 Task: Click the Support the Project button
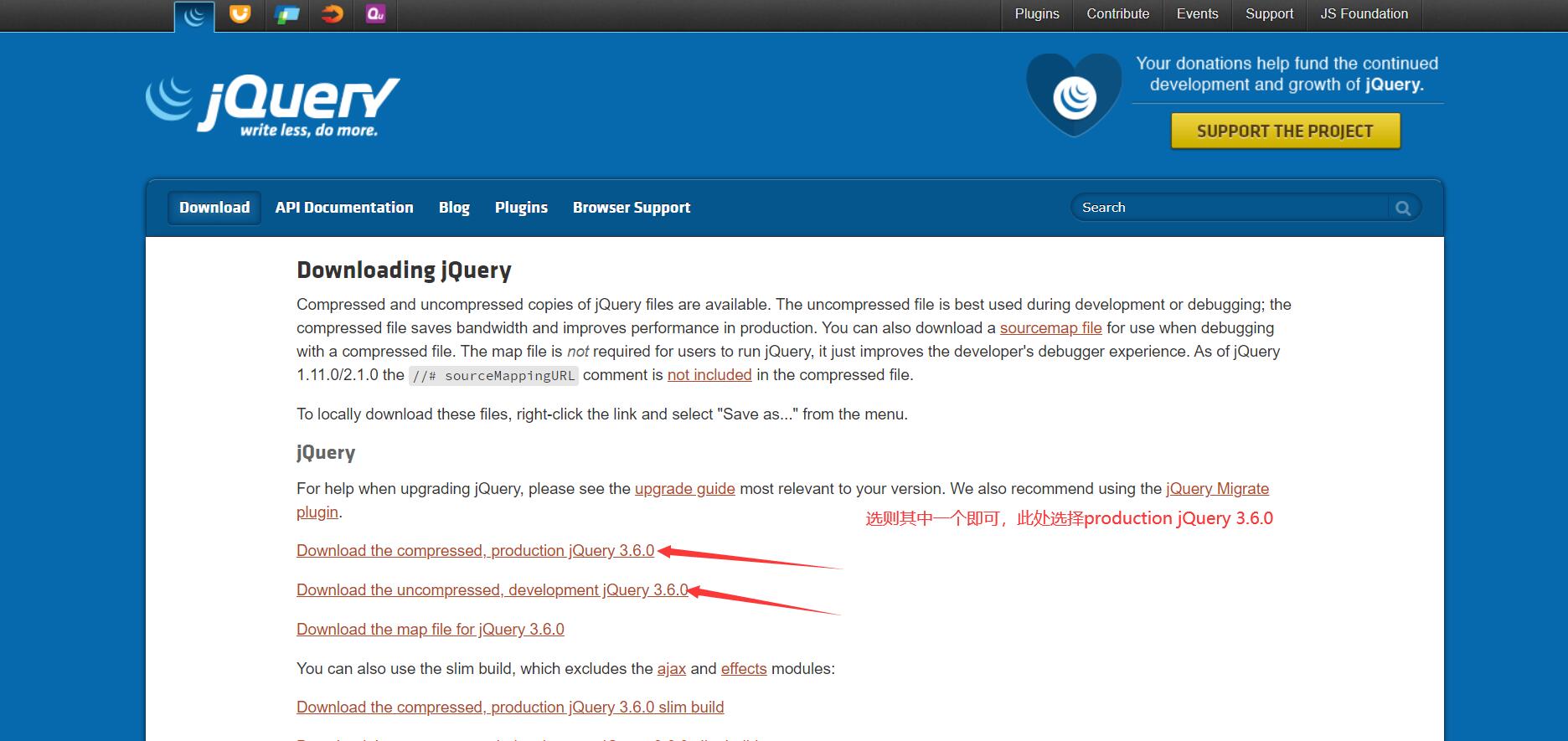[x=1285, y=131]
